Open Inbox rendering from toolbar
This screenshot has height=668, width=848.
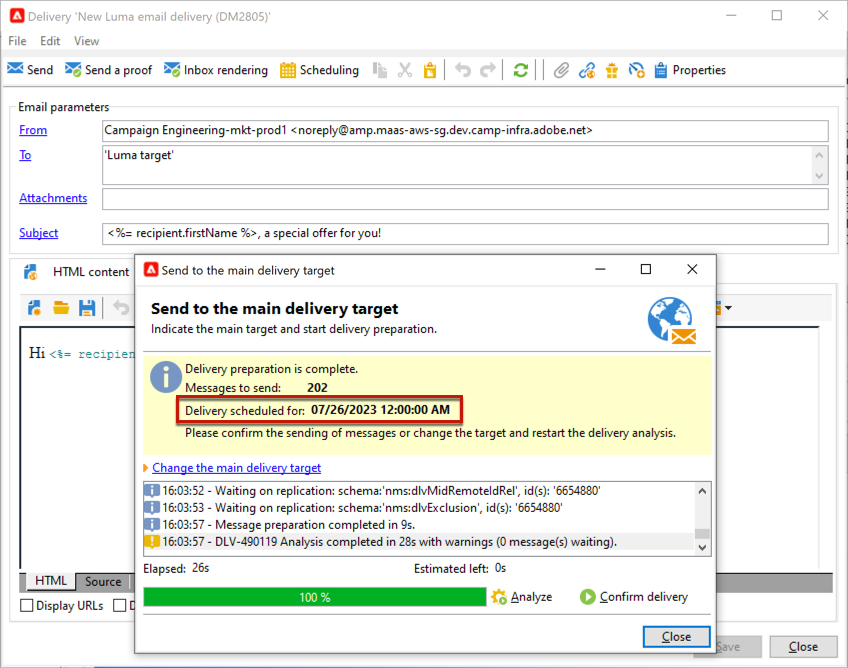(x=216, y=70)
